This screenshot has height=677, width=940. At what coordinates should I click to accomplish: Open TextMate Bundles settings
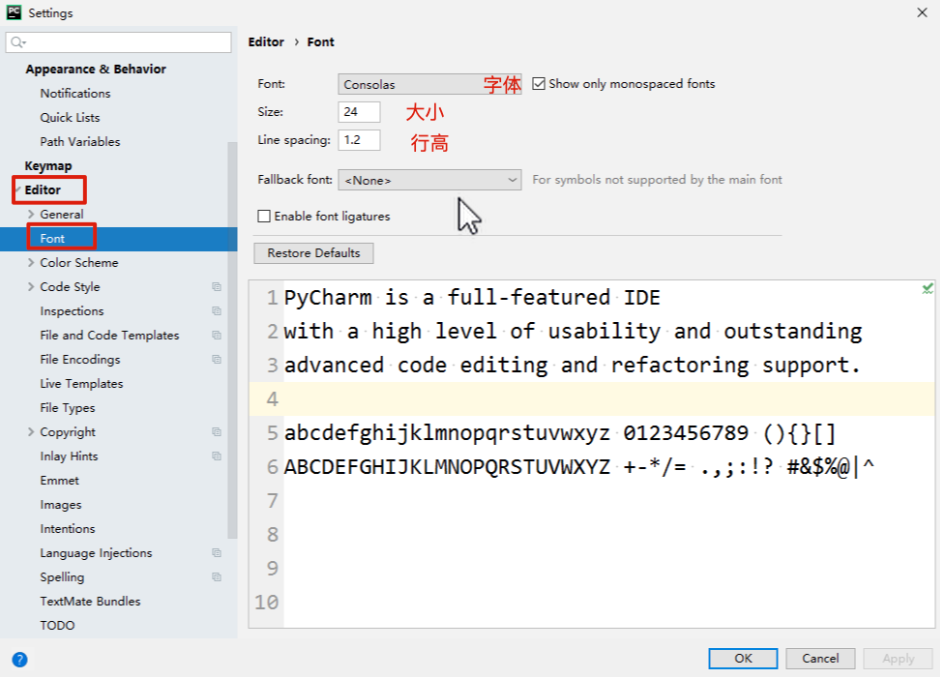pos(90,601)
